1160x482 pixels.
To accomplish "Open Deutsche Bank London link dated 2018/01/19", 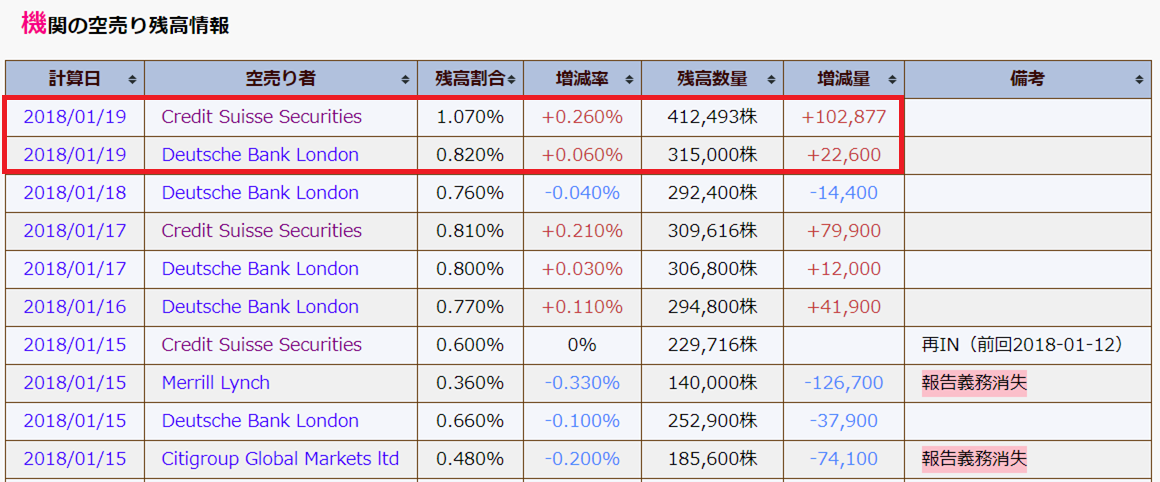I will (260, 155).
